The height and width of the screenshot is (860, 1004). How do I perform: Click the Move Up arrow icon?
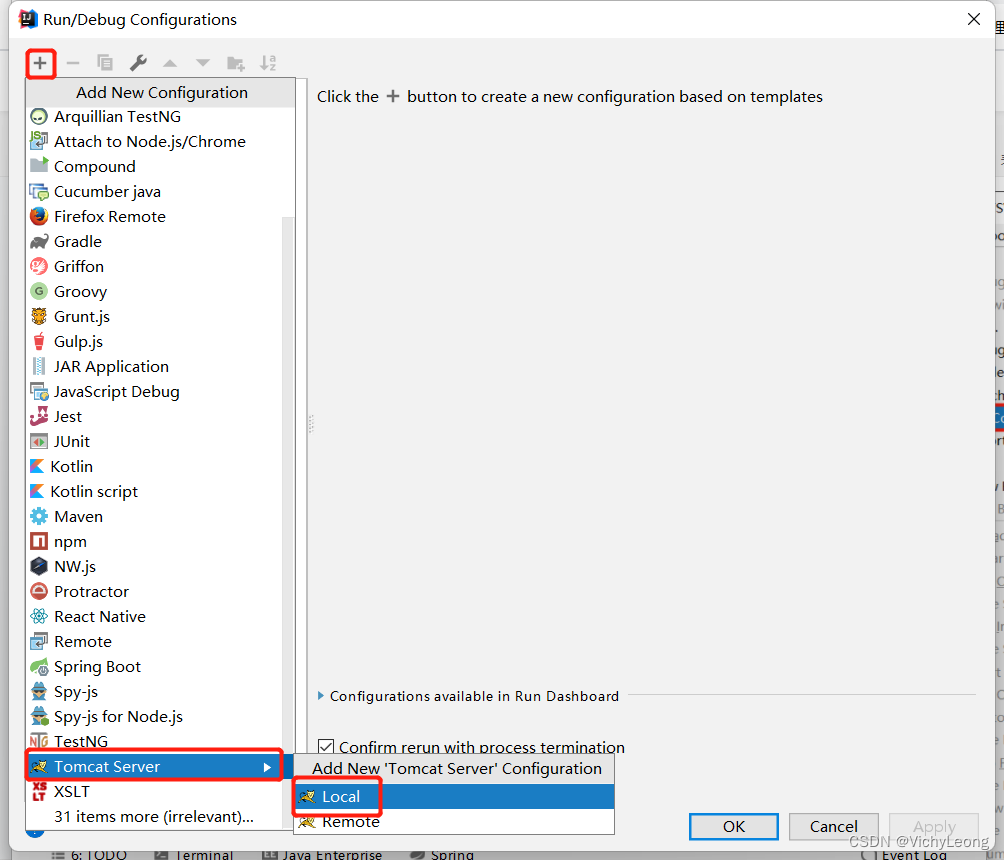170,63
